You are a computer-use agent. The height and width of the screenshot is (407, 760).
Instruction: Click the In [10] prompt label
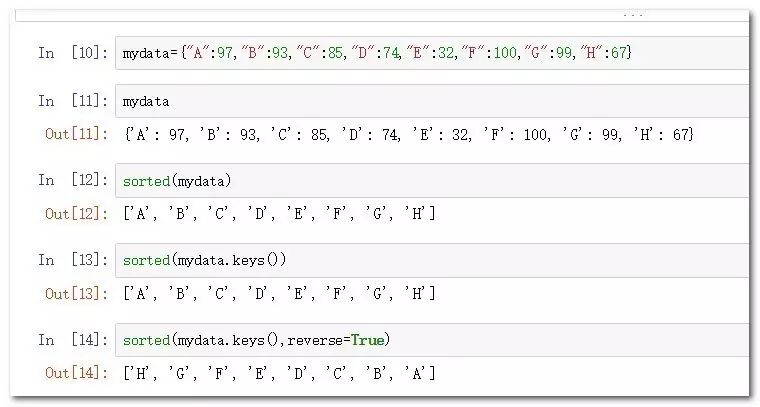(73, 53)
